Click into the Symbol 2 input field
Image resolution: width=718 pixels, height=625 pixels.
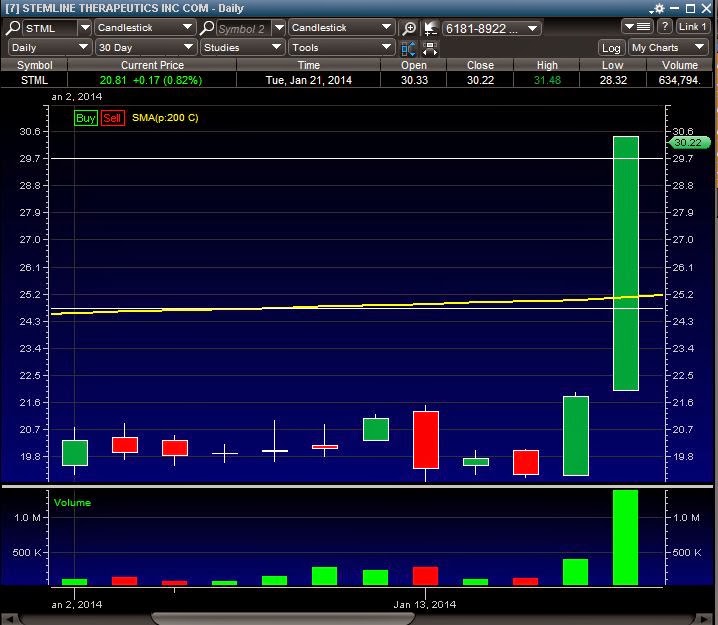click(x=244, y=28)
